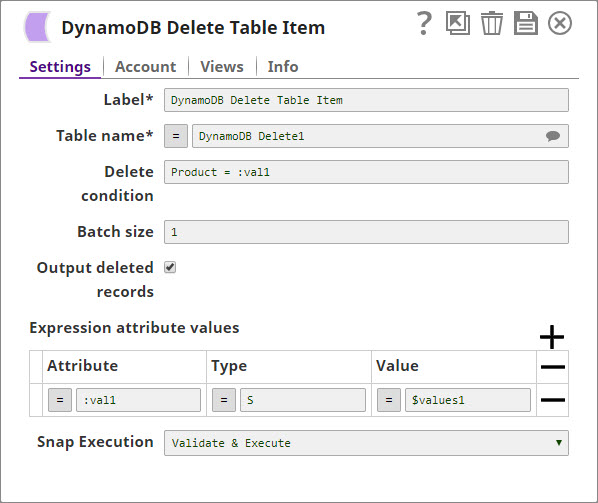Image resolution: width=598 pixels, height=503 pixels.
Task: Click the dialog title text
Action: (x=193, y=28)
